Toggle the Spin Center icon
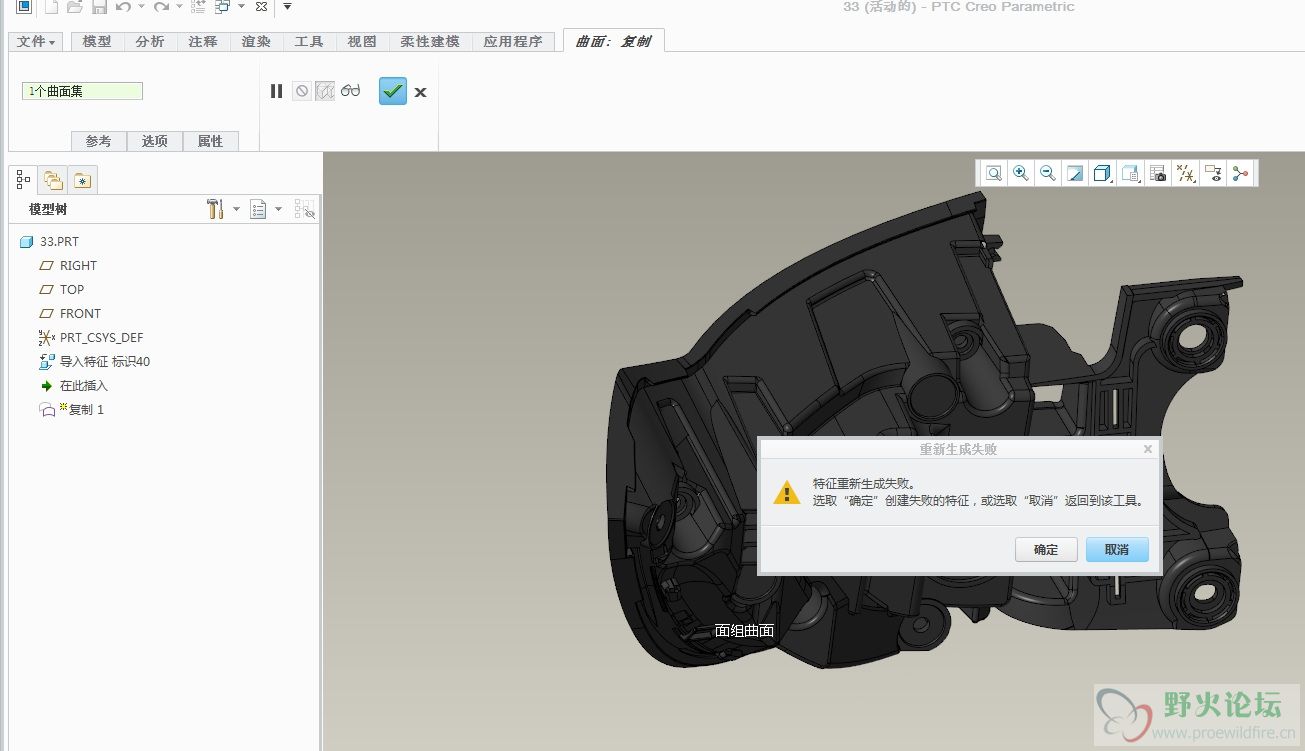This screenshot has width=1305, height=751. pyautogui.click(x=1240, y=173)
